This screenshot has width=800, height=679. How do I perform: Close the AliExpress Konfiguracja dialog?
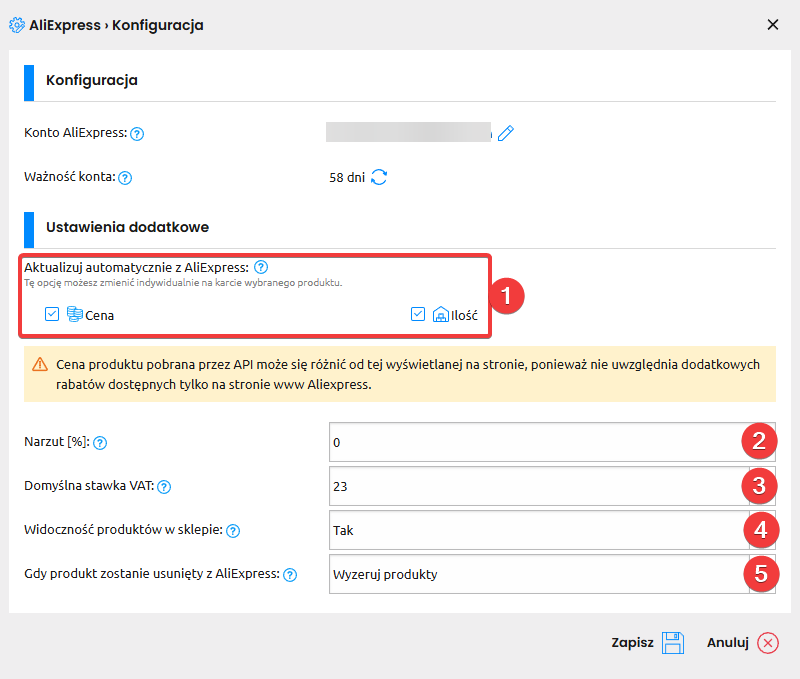[x=773, y=25]
